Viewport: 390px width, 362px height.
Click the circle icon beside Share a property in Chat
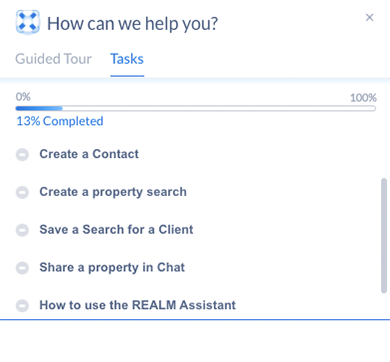click(x=22, y=268)
